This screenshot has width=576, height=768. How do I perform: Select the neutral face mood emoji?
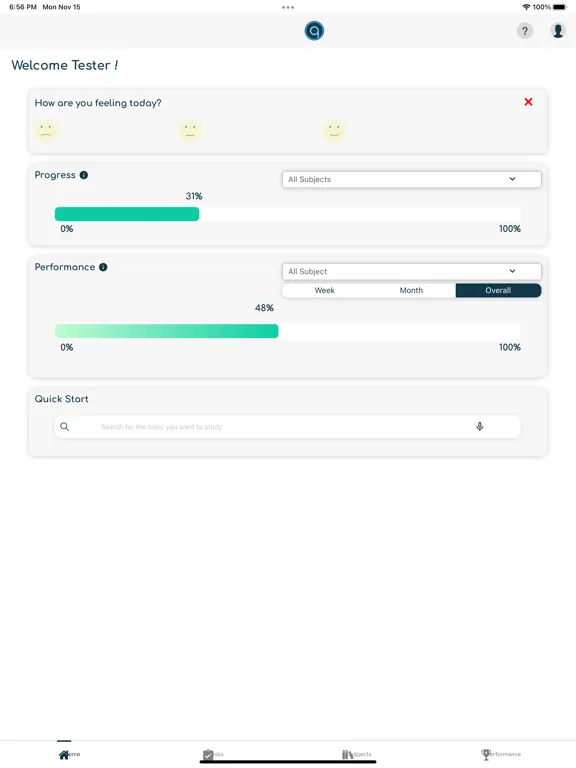[190, 131]
